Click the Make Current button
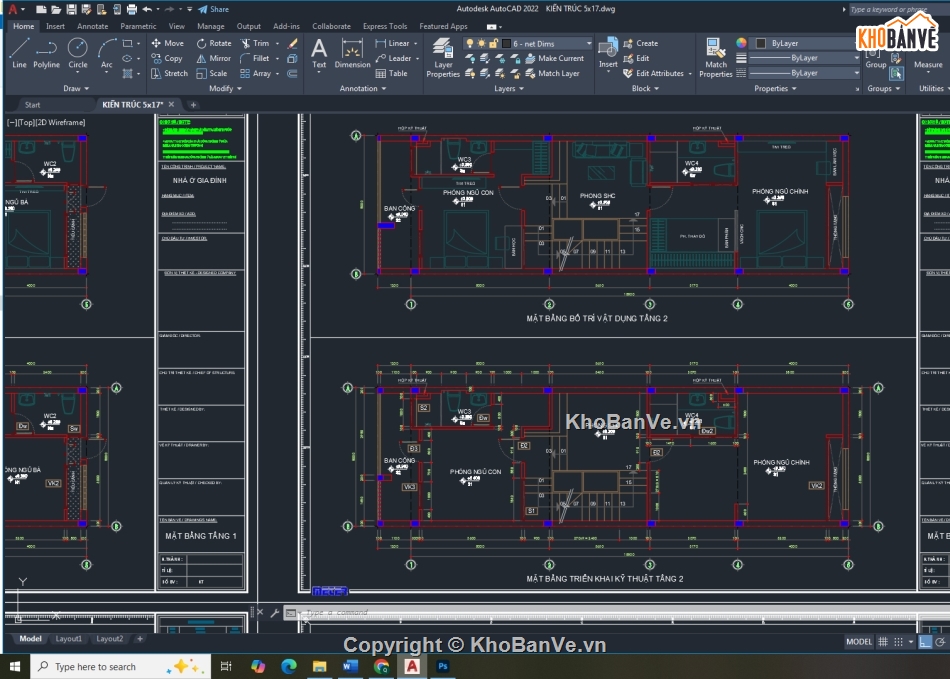 [x=554, y=58]
